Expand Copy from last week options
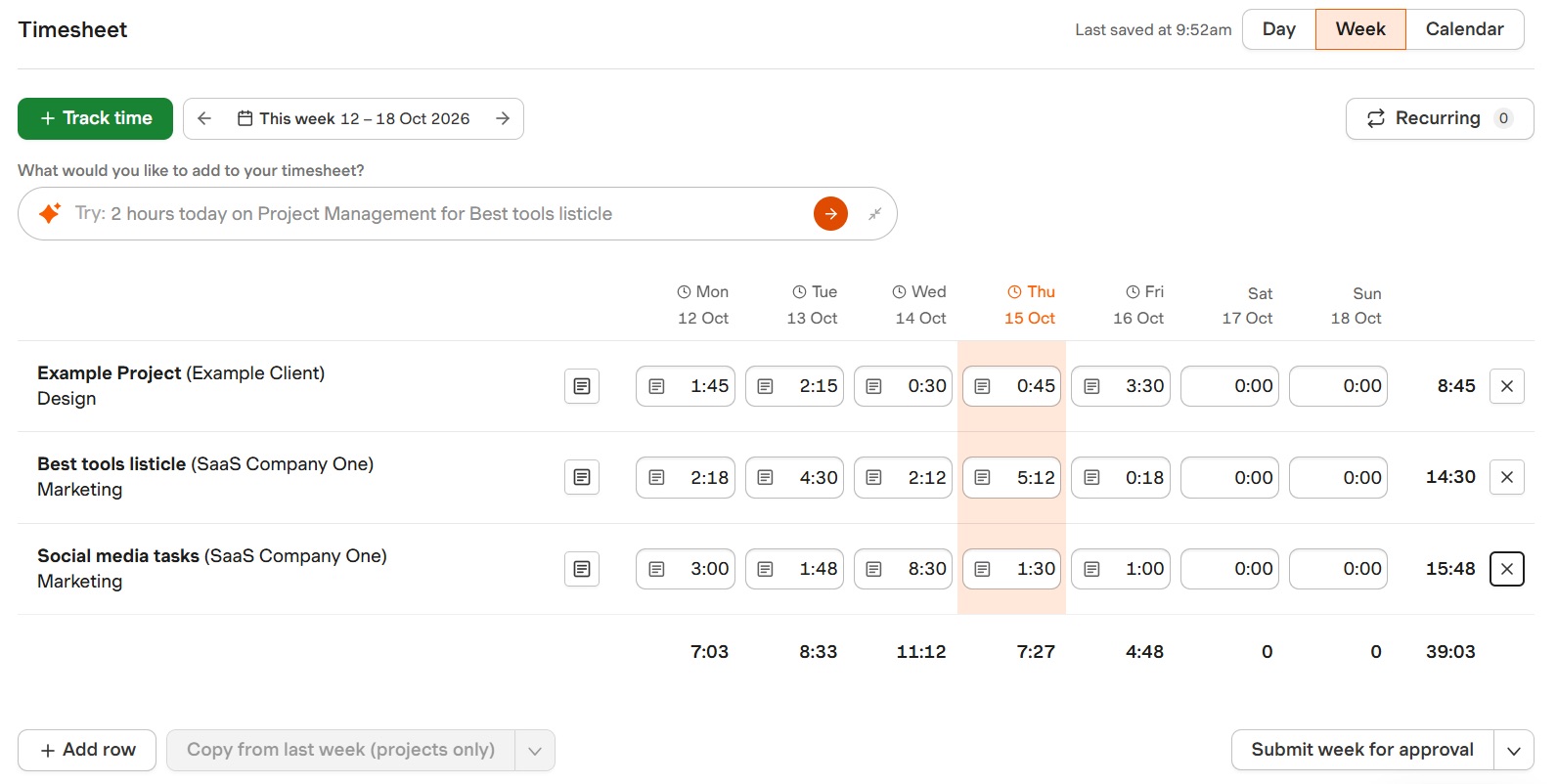Viewport: 1557px width, 784px height. point(535,751)
